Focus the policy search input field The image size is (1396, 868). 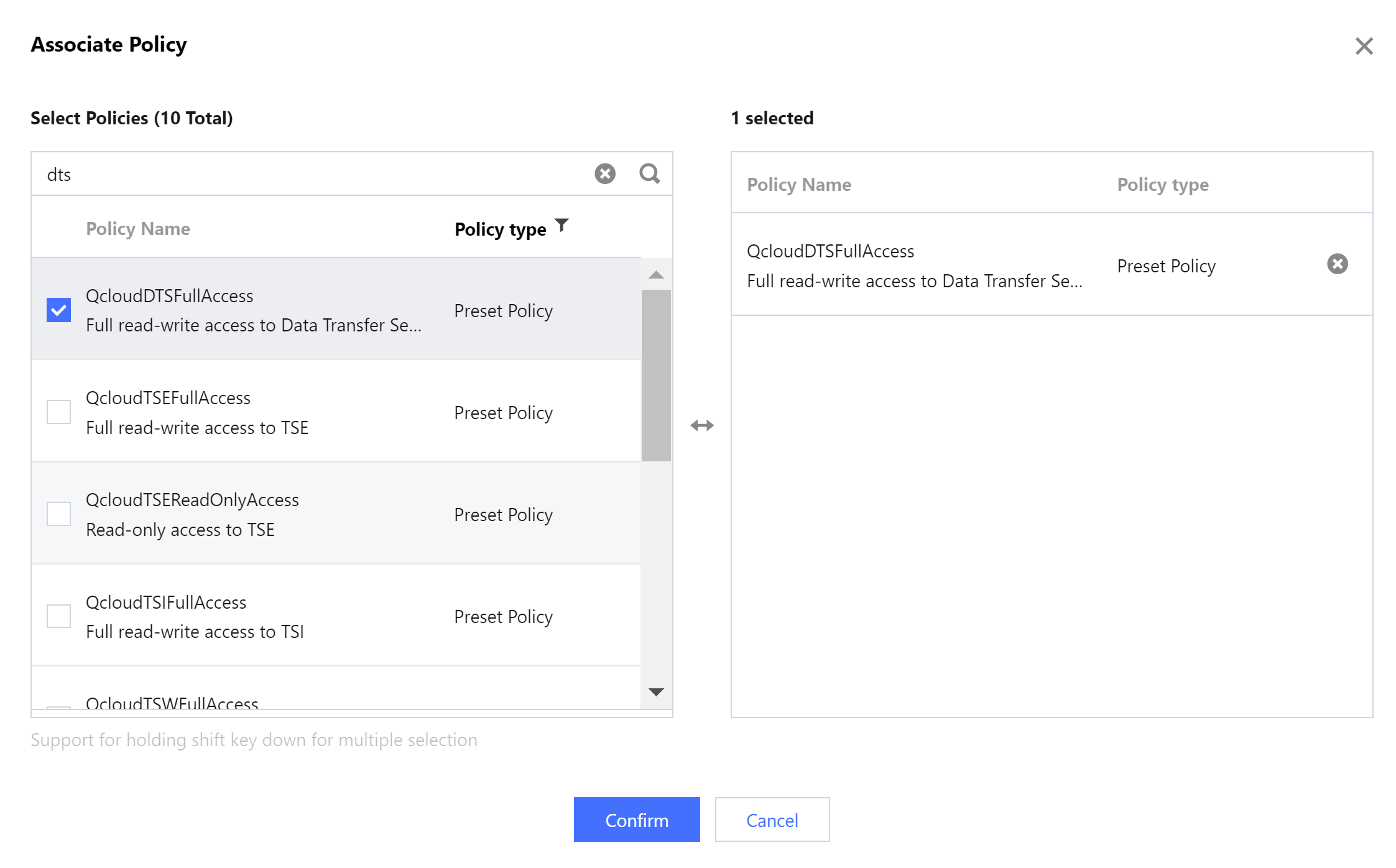tap(311, 174)
